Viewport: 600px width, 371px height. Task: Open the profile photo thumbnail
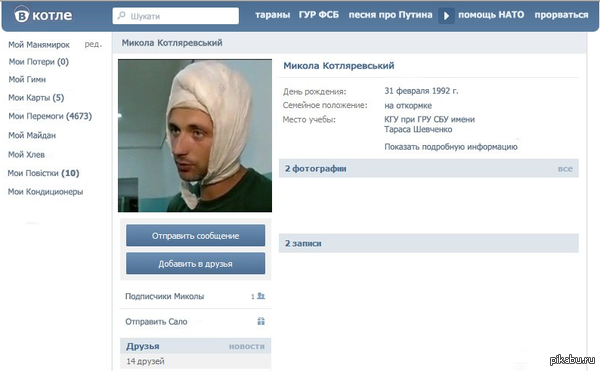coord(195,135)
